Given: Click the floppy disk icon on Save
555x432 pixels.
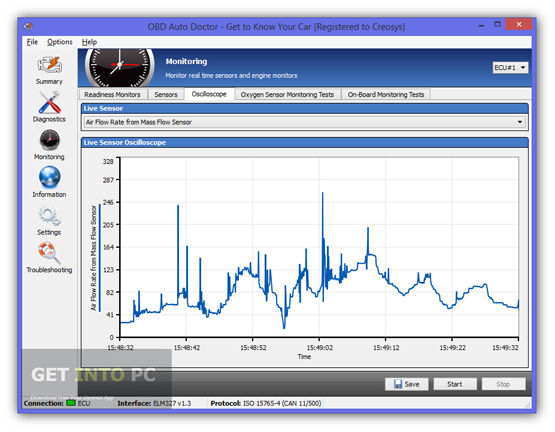Looking at the screenshot, I should [398, 384].
